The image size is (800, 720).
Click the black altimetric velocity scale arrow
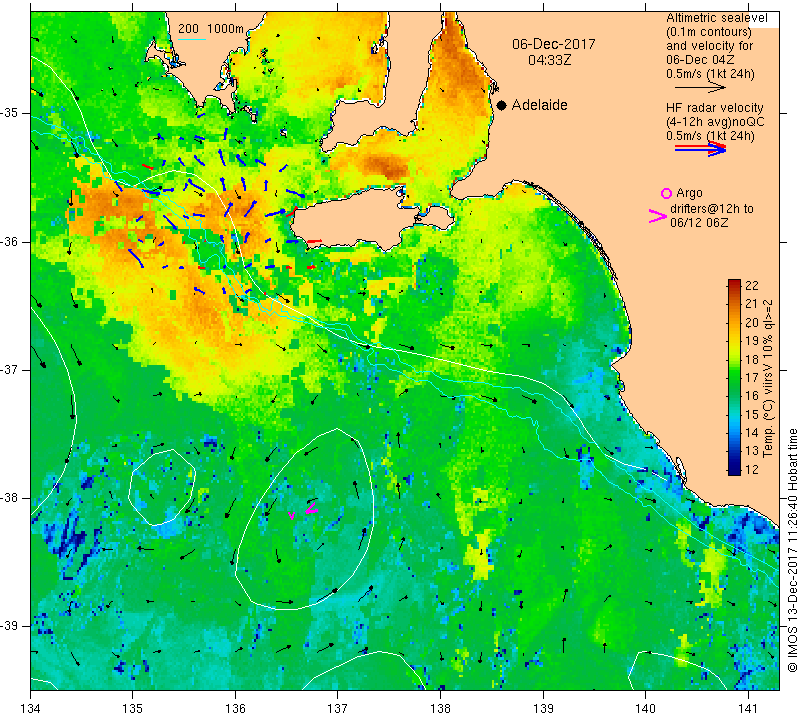(700, 88)
